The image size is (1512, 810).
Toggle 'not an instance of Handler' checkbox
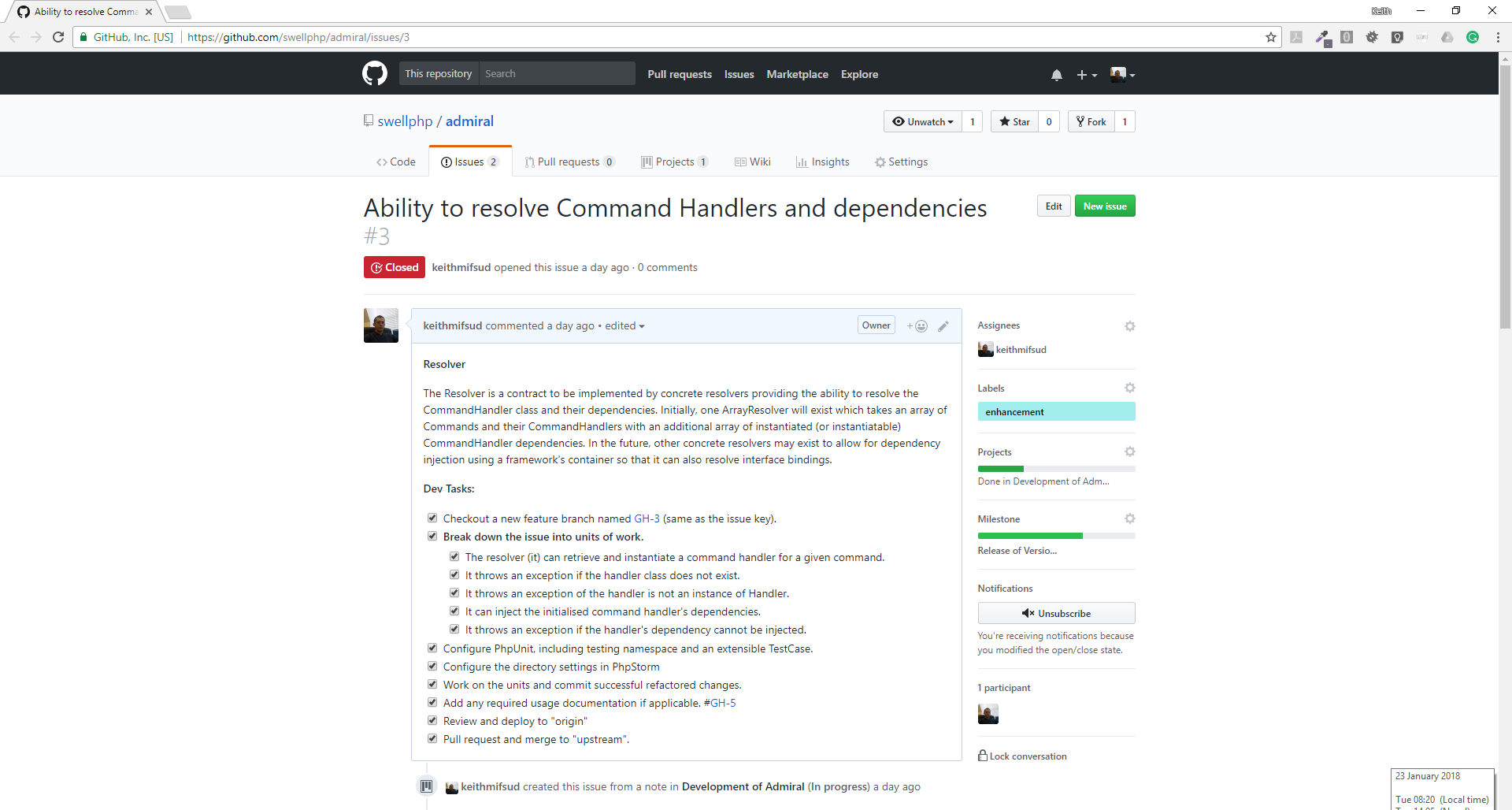coord(454,593)
